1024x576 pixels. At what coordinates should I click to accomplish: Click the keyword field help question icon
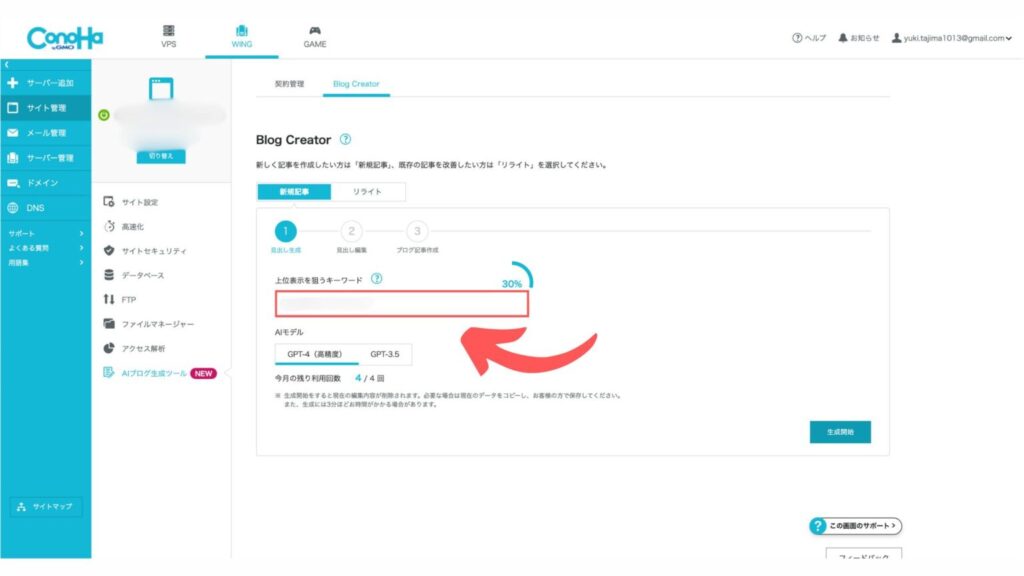pyautogui.click(x=377, y=279)
